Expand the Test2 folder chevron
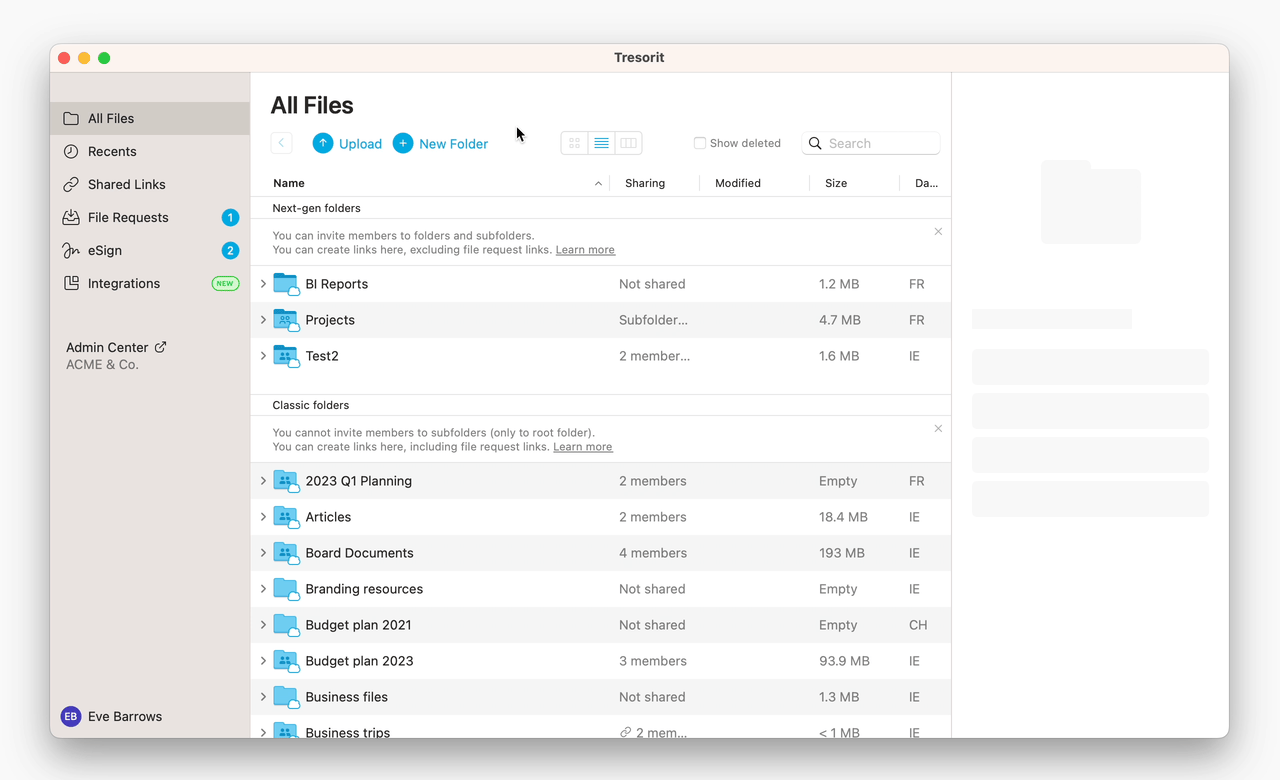1280x780 pixels. (263, 356)
